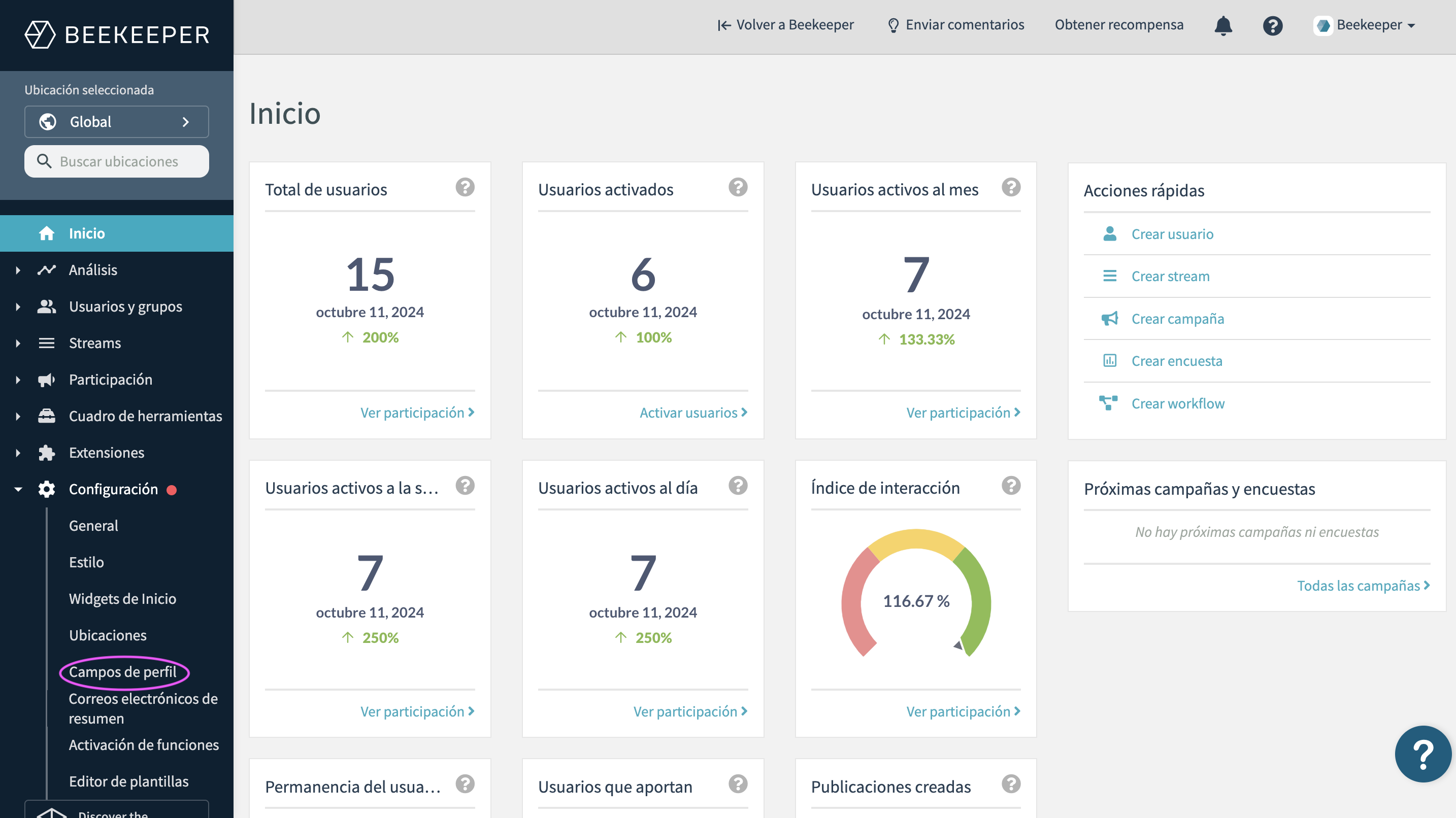Show info tooltip for Total de usuarios
Viewport: 1456px width, 818px height.
465,188
